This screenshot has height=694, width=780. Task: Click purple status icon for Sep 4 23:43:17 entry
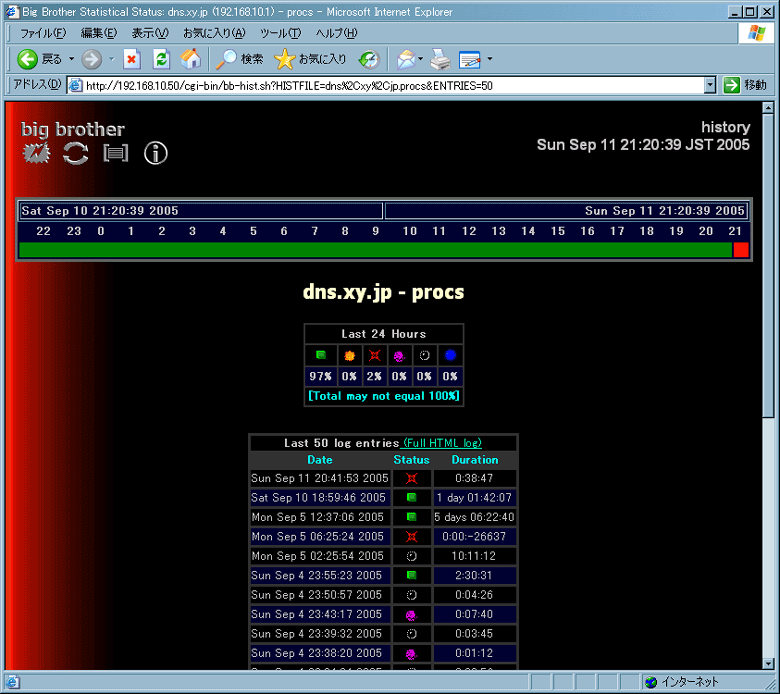[x=411, y=615]
